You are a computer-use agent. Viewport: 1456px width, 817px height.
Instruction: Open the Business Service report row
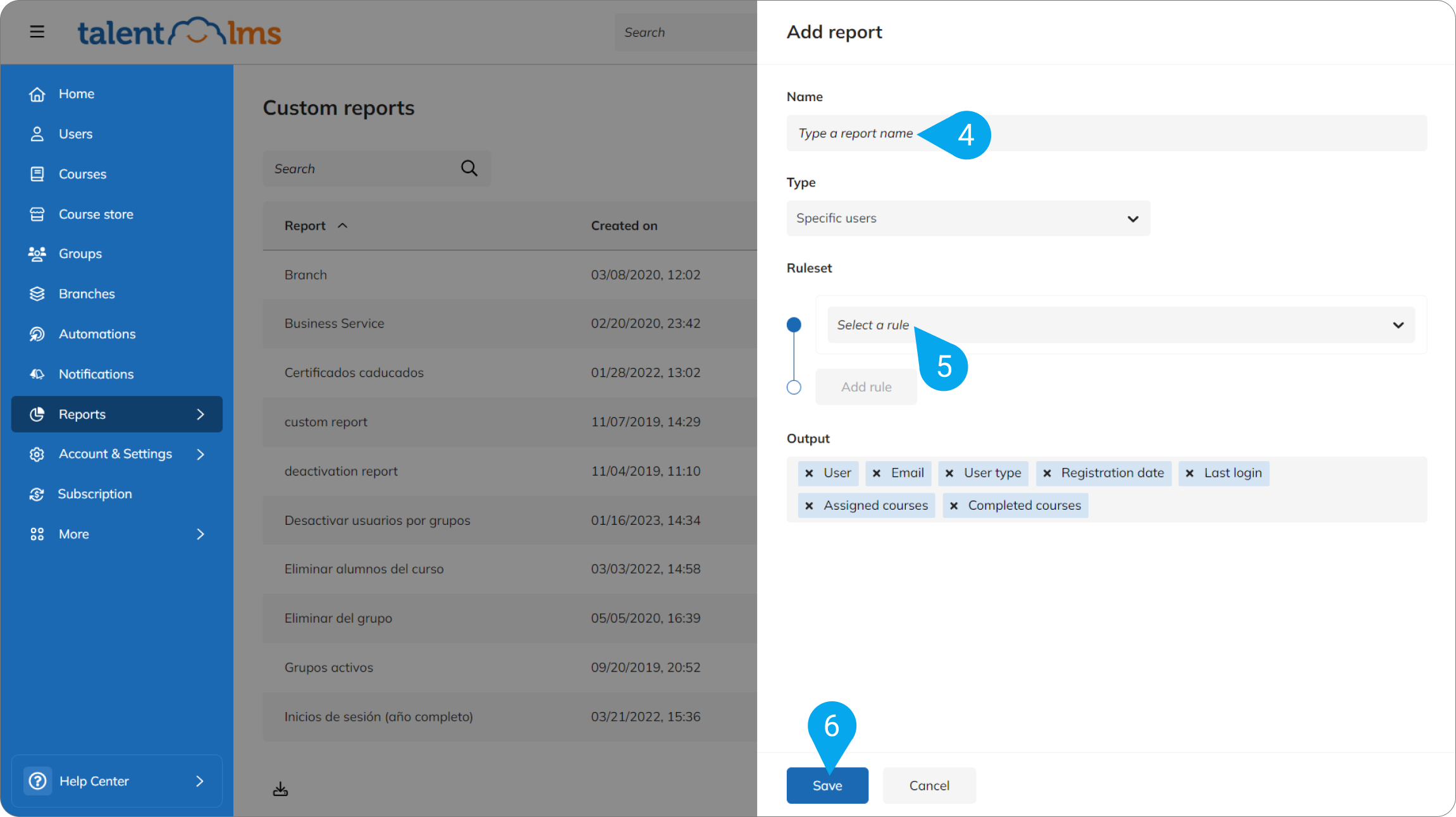510,324
